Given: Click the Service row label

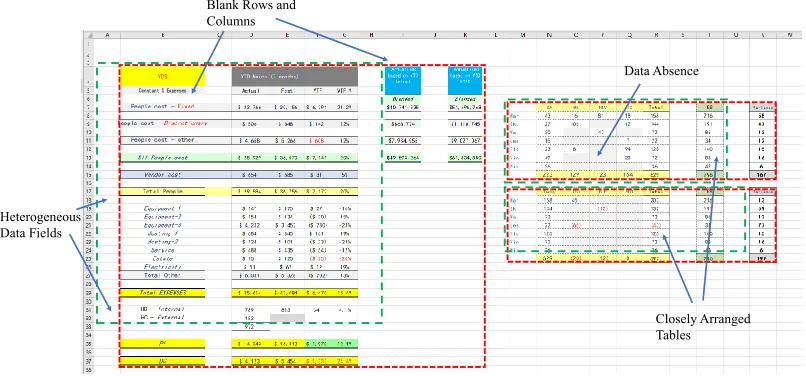Looking at the screenshot, I should [x=162, y=250].
